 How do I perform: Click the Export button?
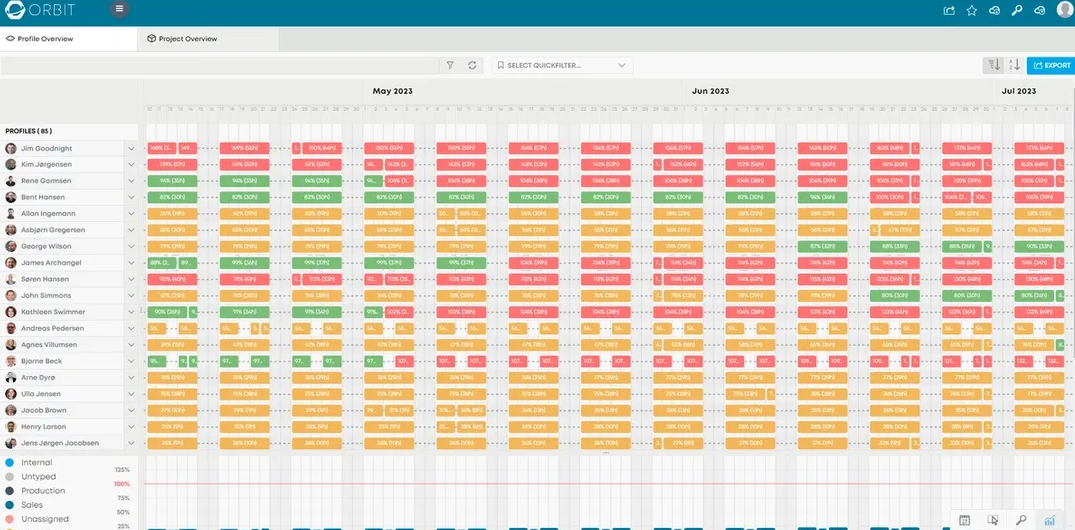point(1051,65)
